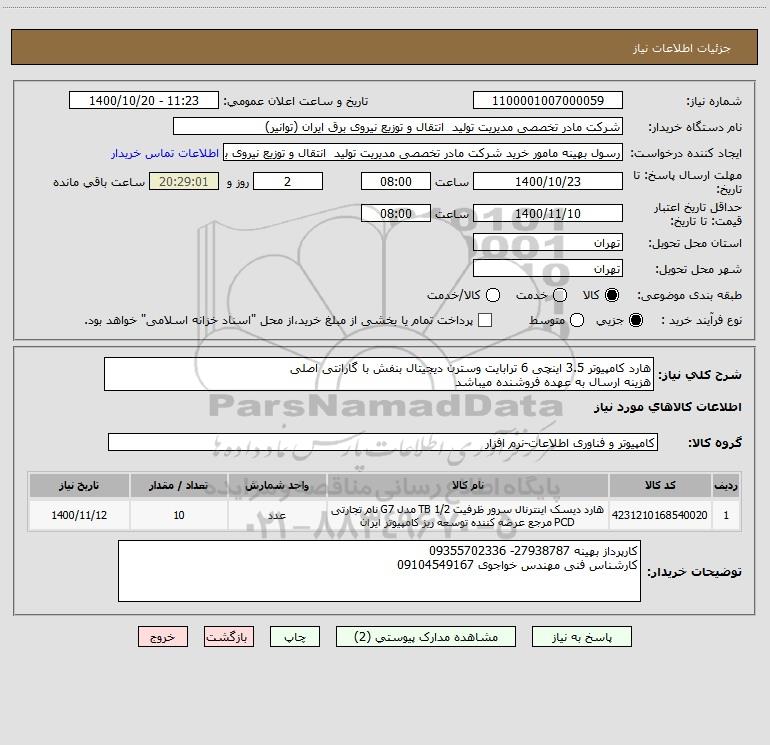This screenshot has height=745, width=770.
Task: Click the need date cell 1400/11/12
Action: point(79,515)
